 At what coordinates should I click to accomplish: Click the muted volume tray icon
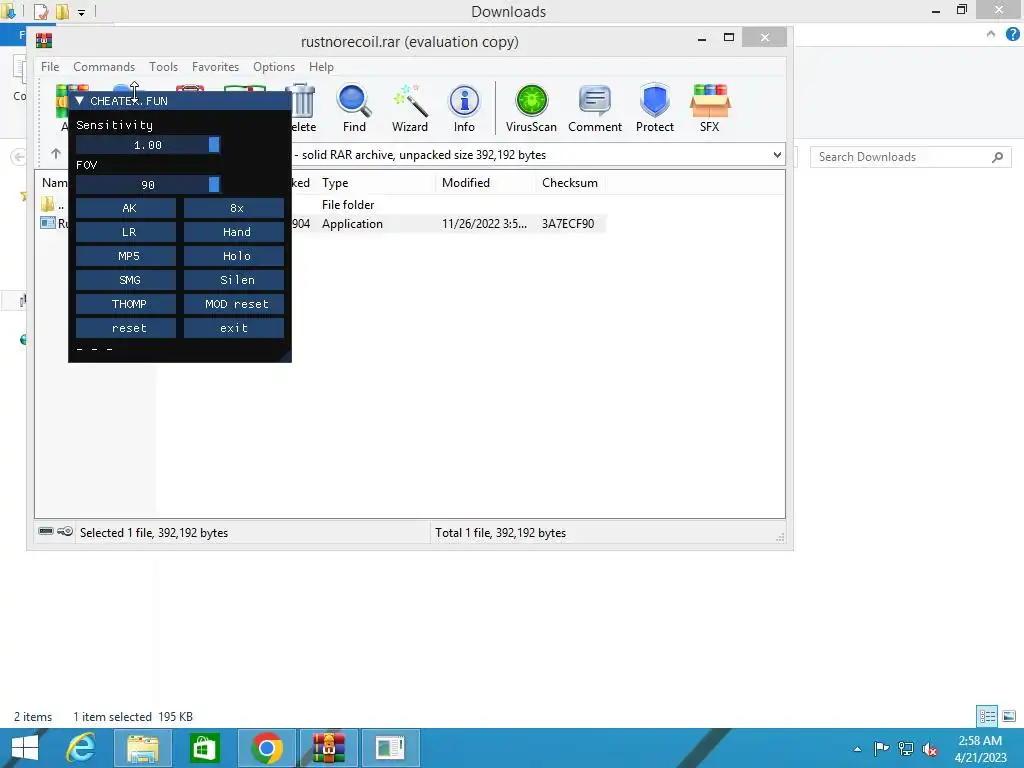tap(929, 748)
